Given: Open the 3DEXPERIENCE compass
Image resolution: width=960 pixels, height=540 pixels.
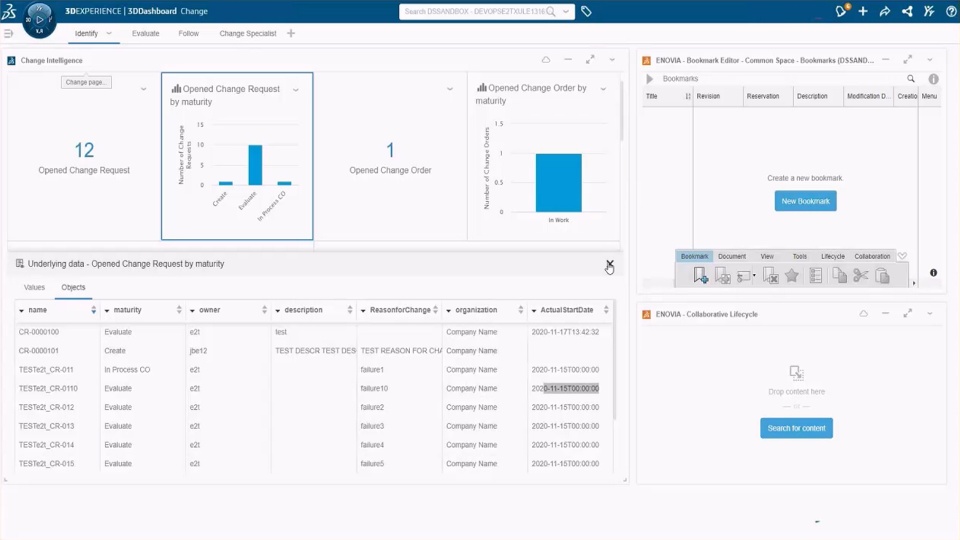Looking at the screenshot, I should coord(39,20).
